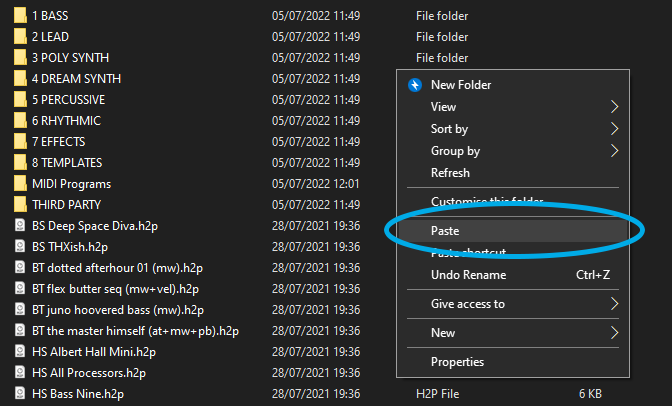The image size is (672, 406).
Task: Open Properties from the context menu
Action: click(x=457, y=362)
